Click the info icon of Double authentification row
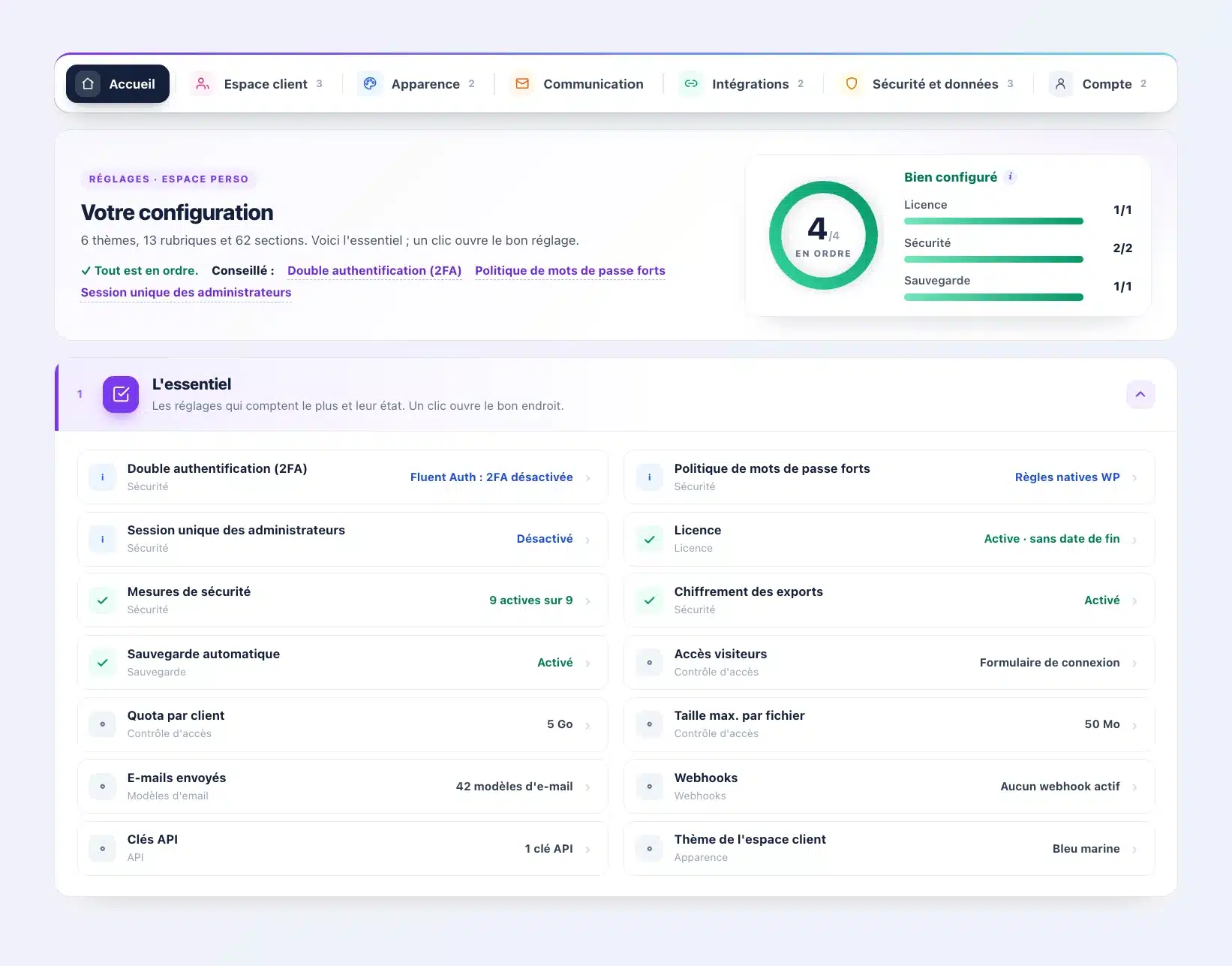1232x966 pixels. tap(103, 477)
